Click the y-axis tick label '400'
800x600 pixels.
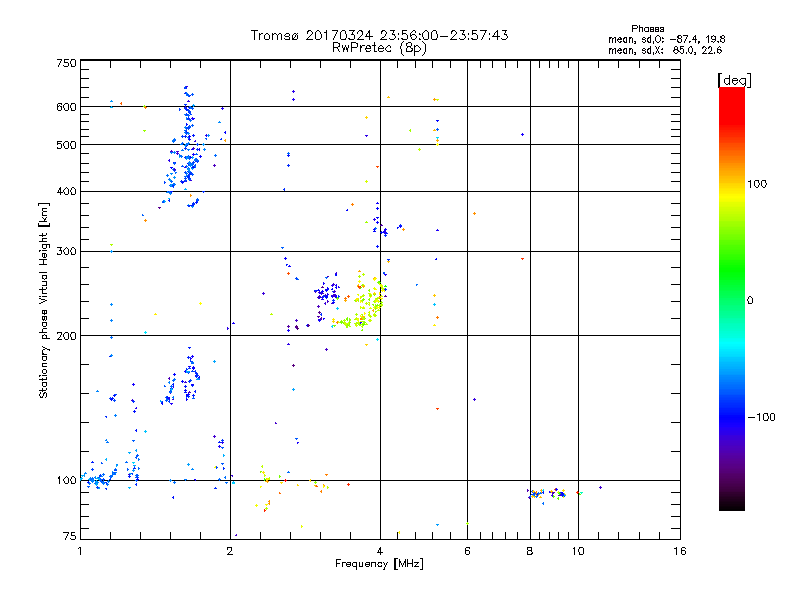tap(67, 192)
